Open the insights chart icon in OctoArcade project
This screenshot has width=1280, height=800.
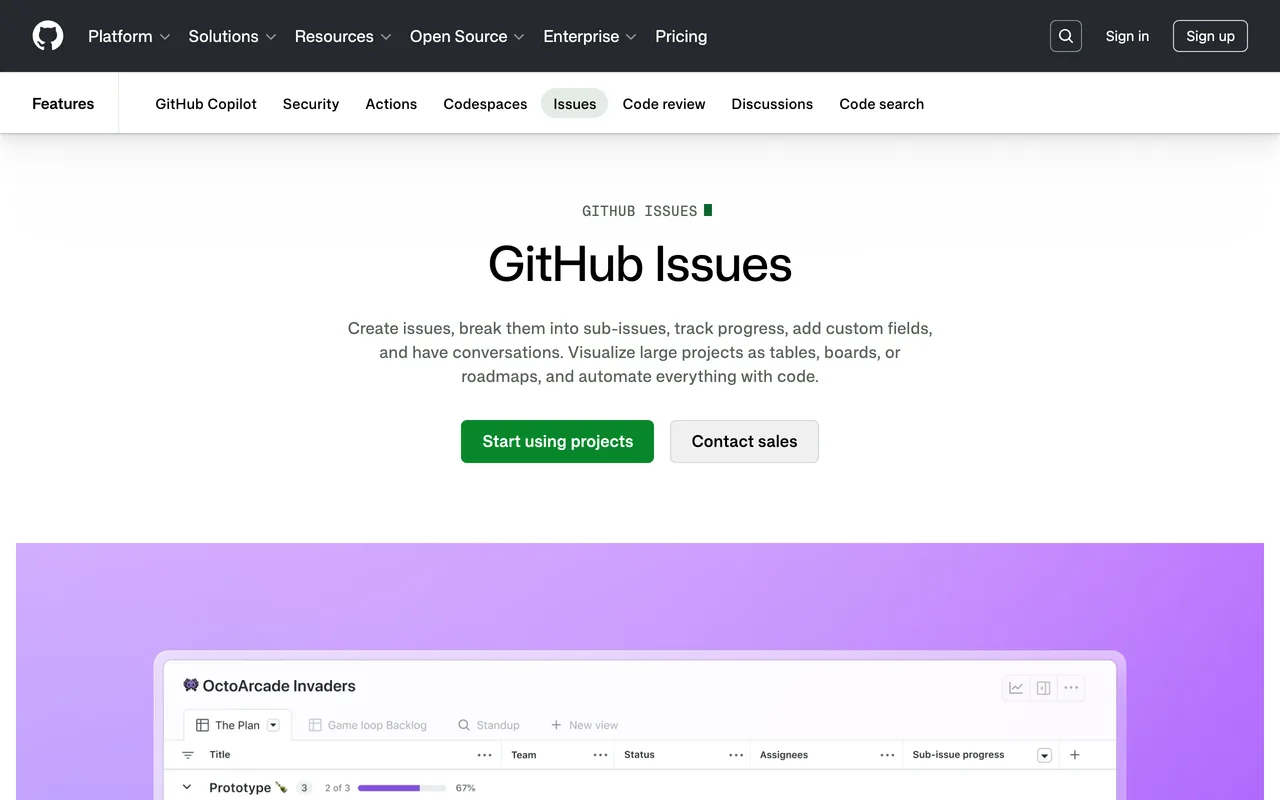[x=1016, y=688]
